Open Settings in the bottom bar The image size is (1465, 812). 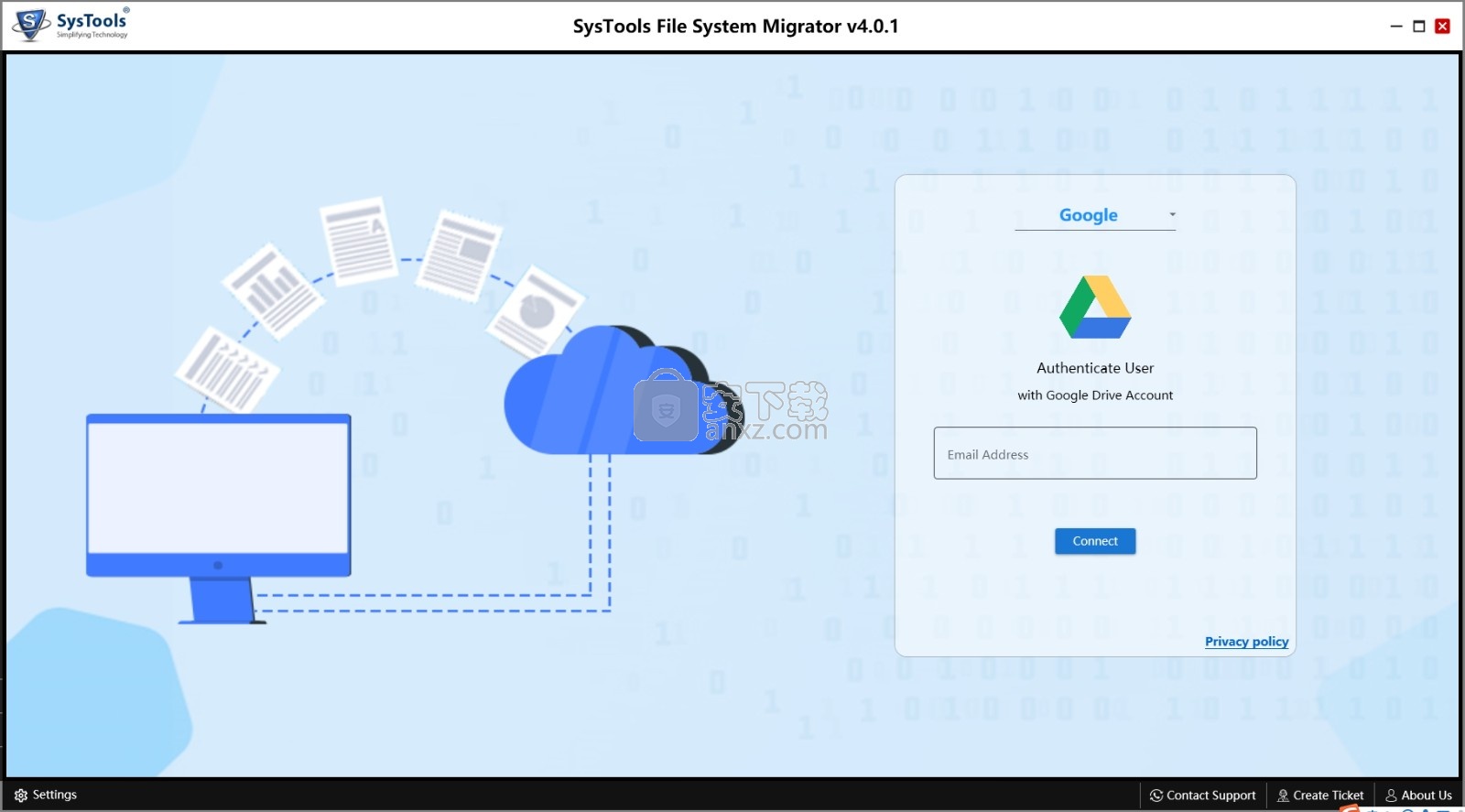pyautogui.click(x=46, y=795)
